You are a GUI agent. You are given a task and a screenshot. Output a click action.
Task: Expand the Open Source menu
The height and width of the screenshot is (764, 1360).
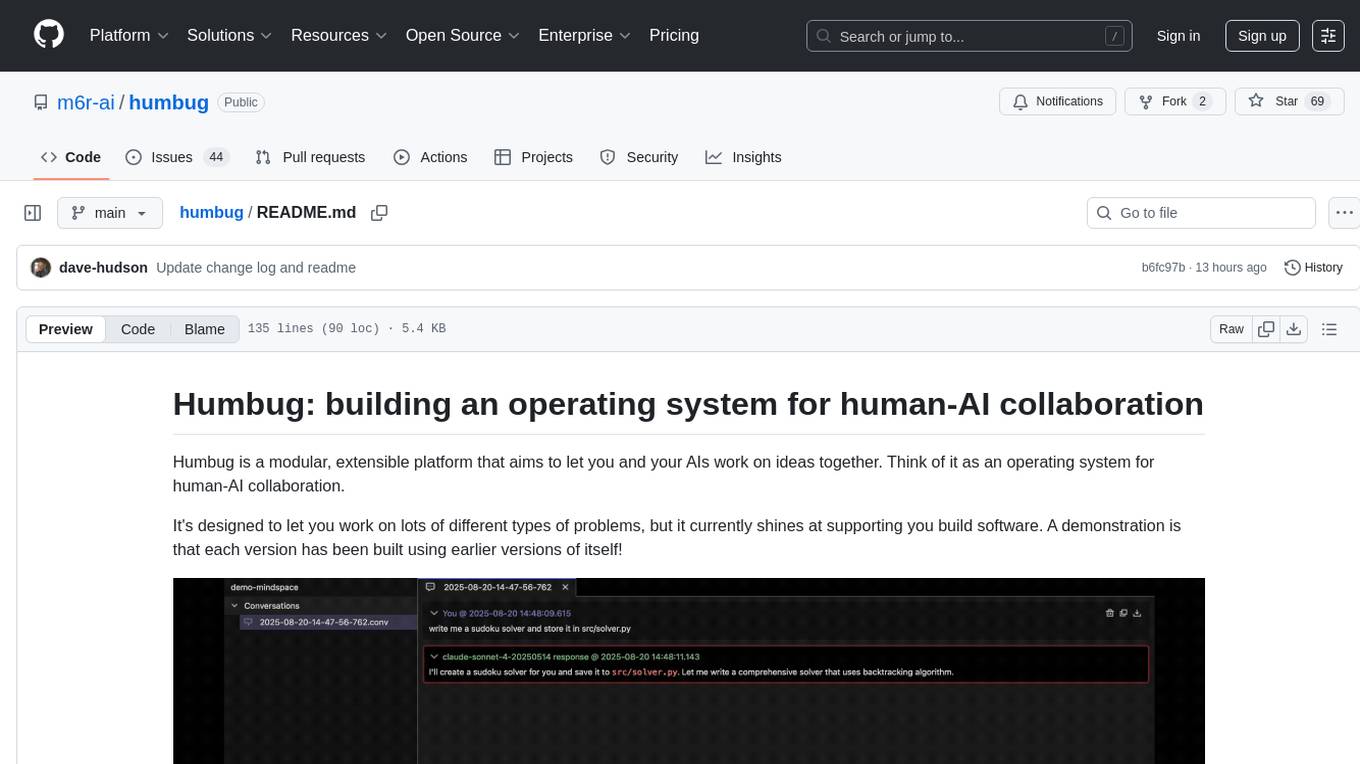[x=462, y=35]
